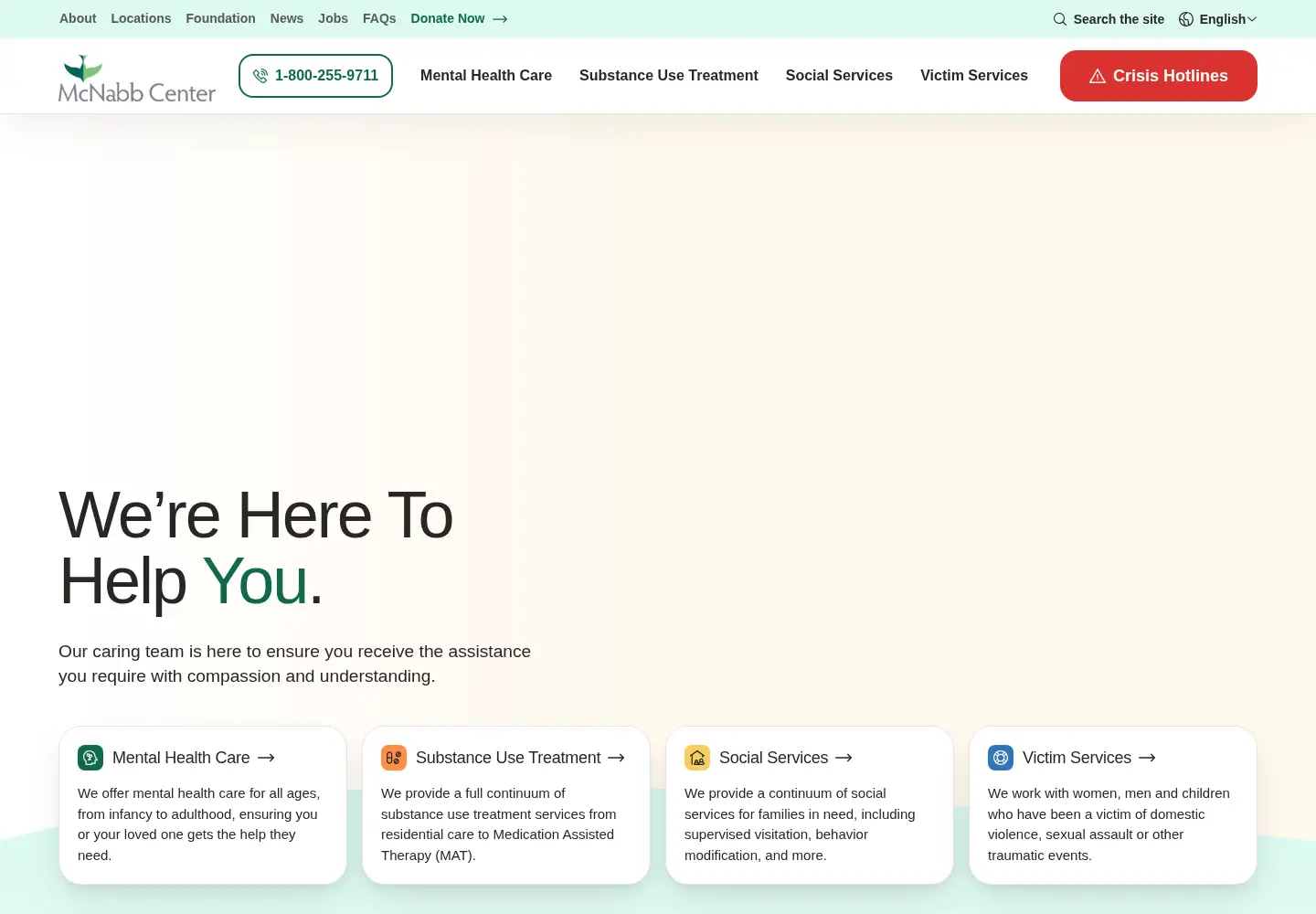Click the "We offer mental health care" description
Viewport: 1316px width, 914px height.
point(199,824)
